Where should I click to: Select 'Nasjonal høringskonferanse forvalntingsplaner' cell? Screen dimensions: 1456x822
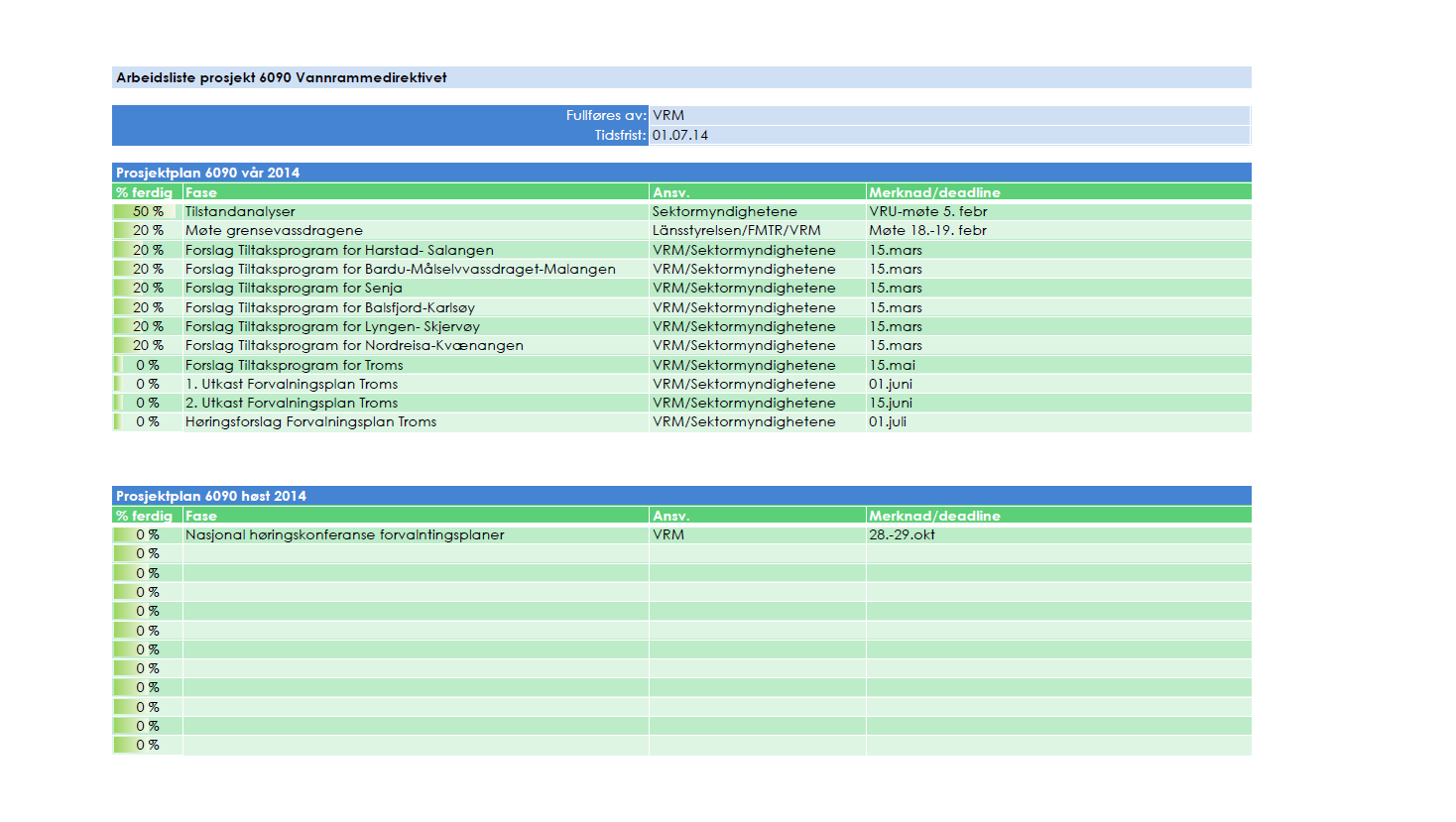click(x=416, y=534)
